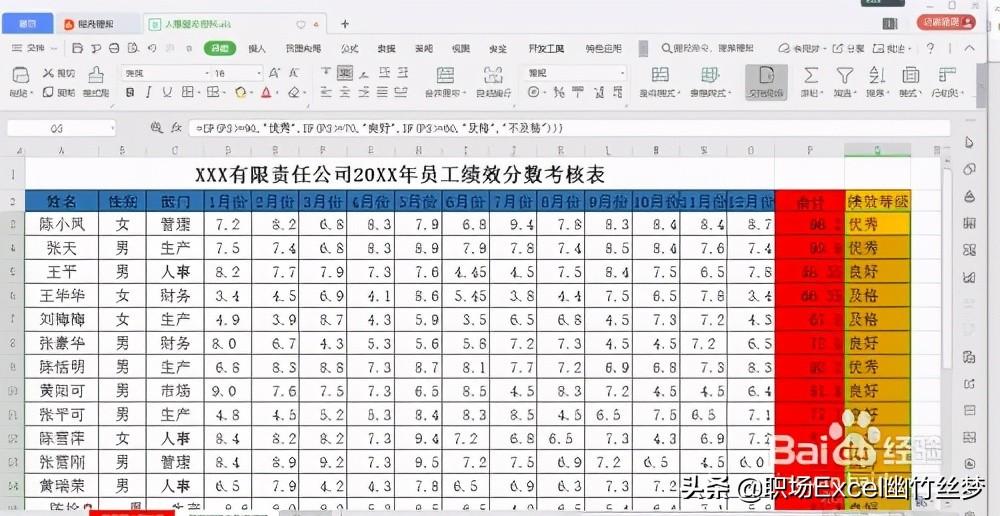Toggle Italic formatting
Image resolution: width=1000 pixels, height=516 pixels.
(x=149, y=92)
